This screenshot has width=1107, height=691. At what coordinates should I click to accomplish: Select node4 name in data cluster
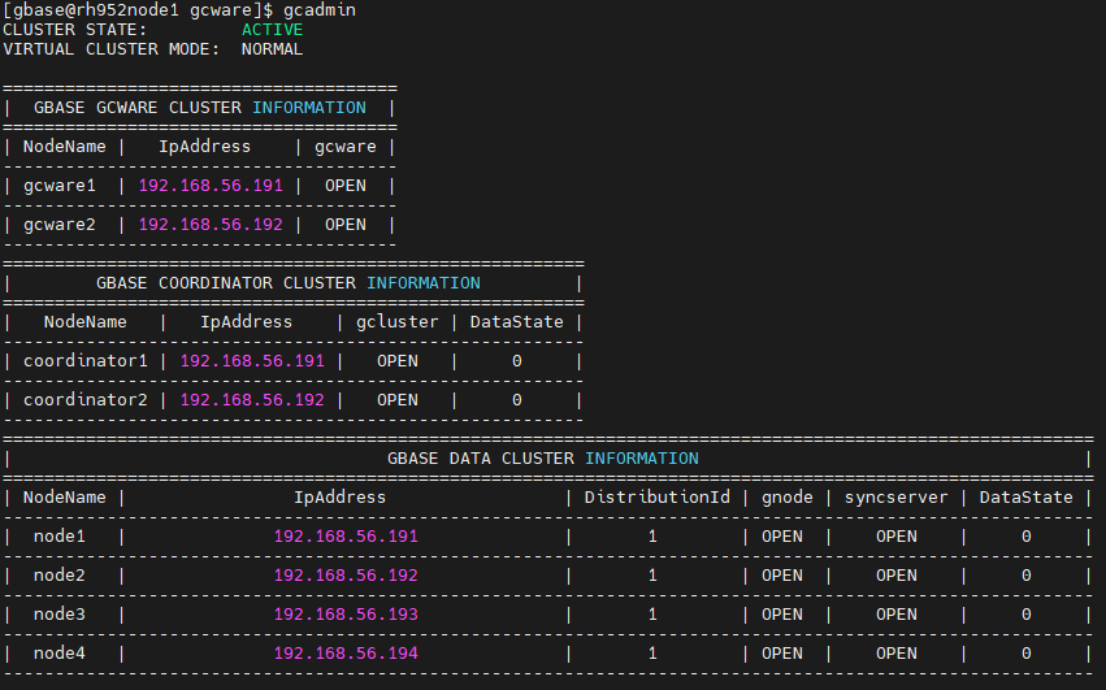59,653
